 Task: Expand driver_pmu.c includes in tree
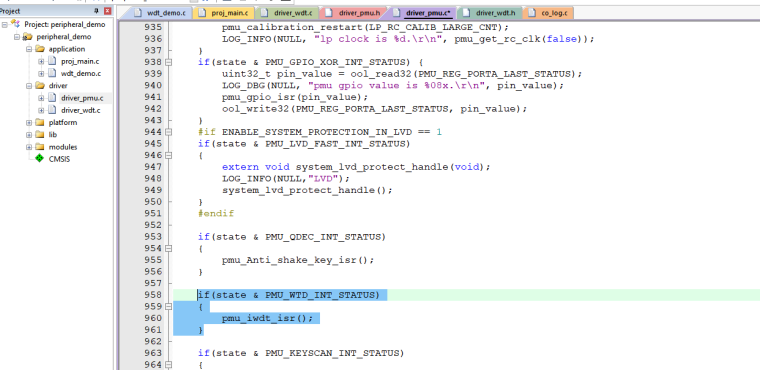[x=41, y=98]
